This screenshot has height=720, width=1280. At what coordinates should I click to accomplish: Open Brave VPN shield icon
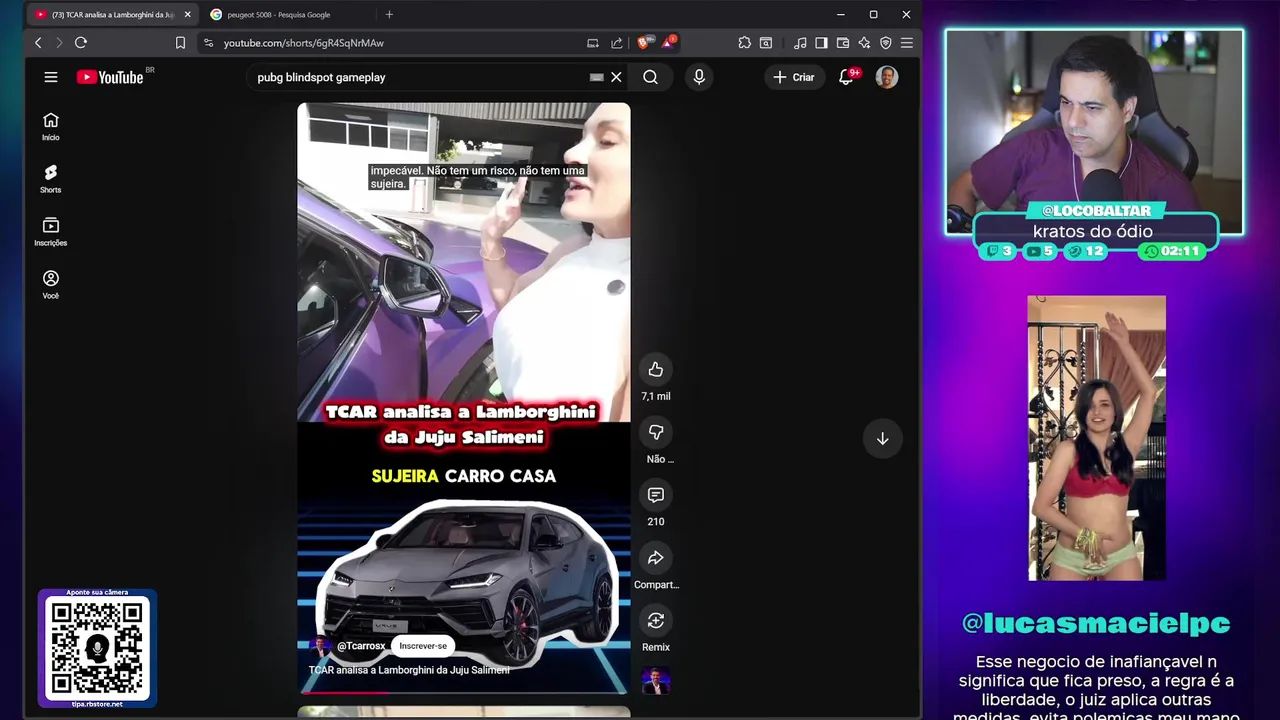[886, 43]
